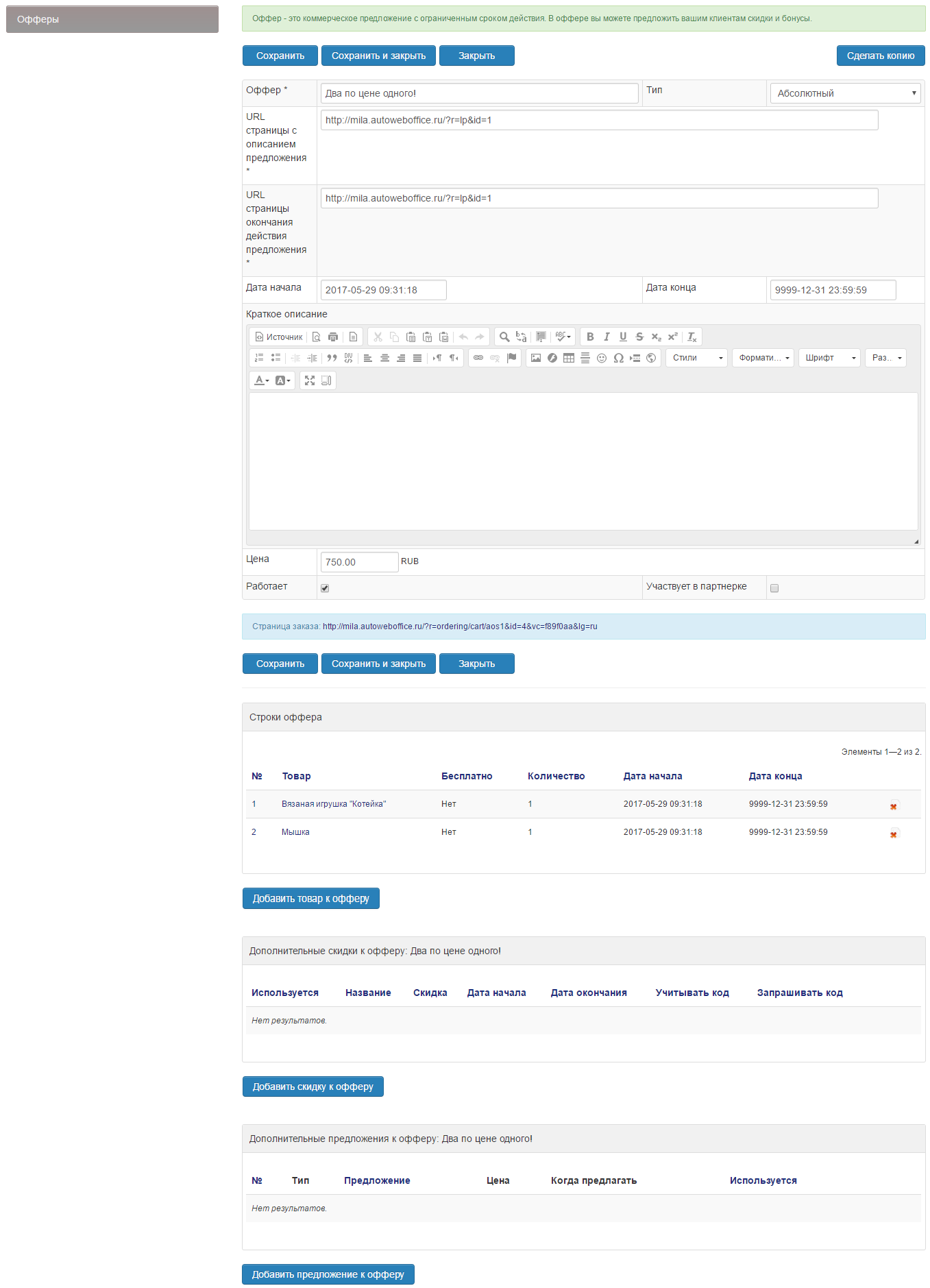Delete the "Мышка" offer row
The width and height of the screenshot is (930, 1288).
tap(894, 834)
